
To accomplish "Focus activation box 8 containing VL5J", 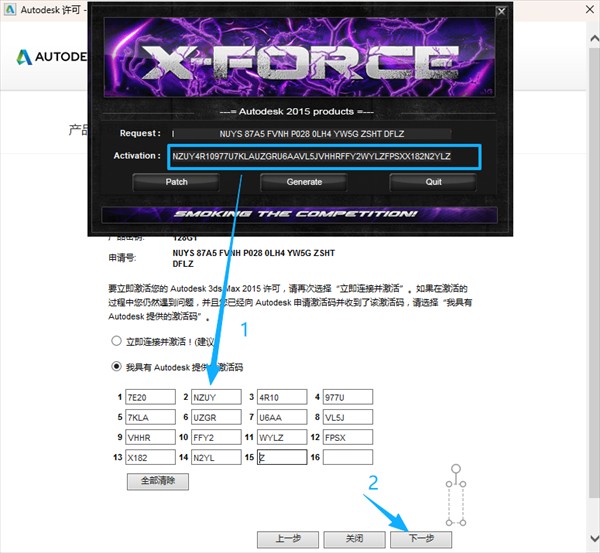I will tap(347, 416).
